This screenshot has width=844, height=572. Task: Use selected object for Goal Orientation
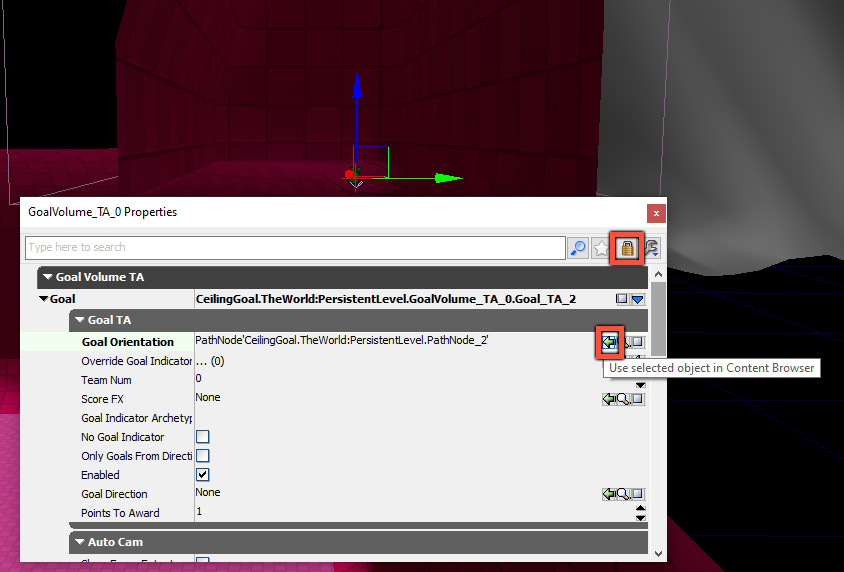[x=609, y=342]
